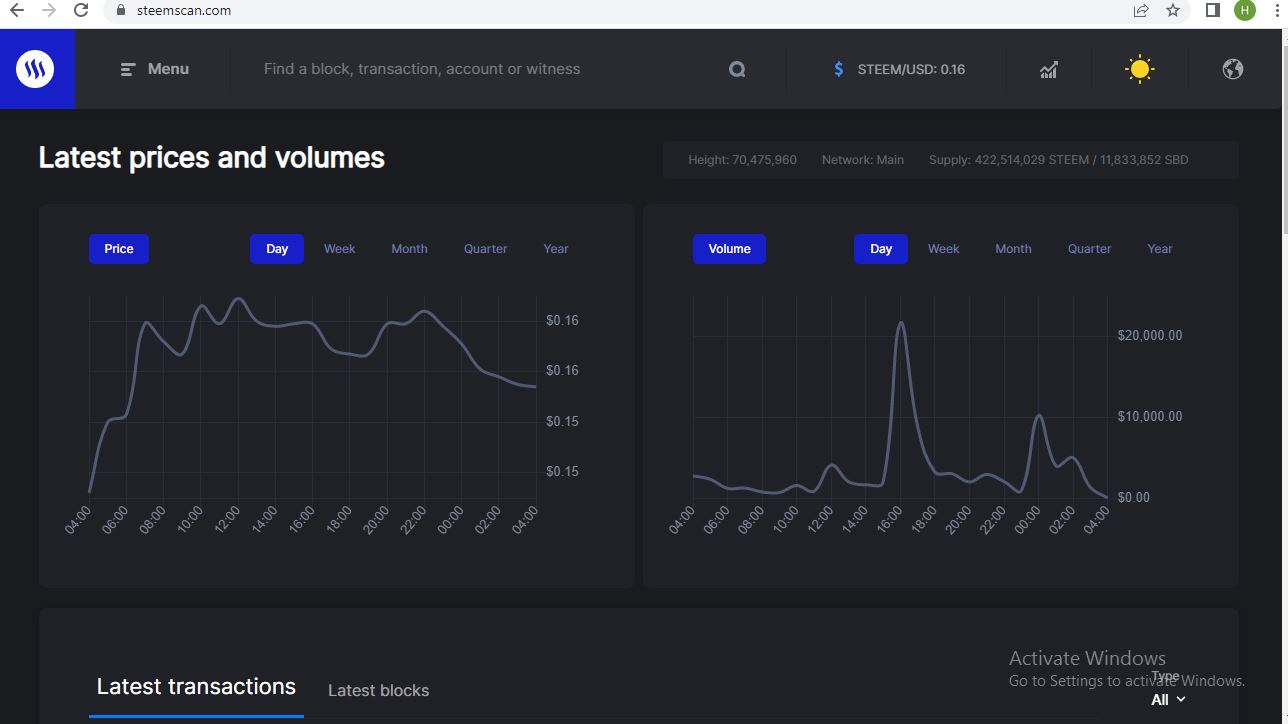
Task: Open the price chart trend icon
Action: [1048, 69]
